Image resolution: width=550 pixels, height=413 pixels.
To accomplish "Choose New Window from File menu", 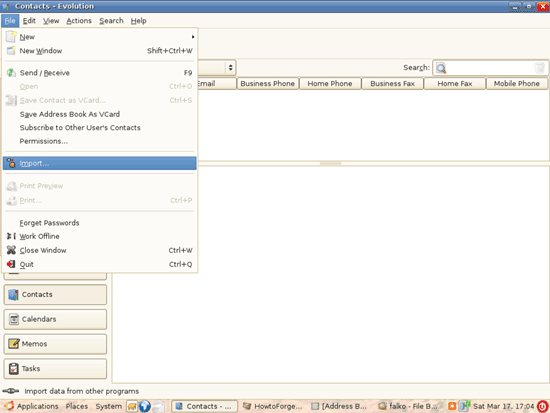I will (x=100, y=51).
